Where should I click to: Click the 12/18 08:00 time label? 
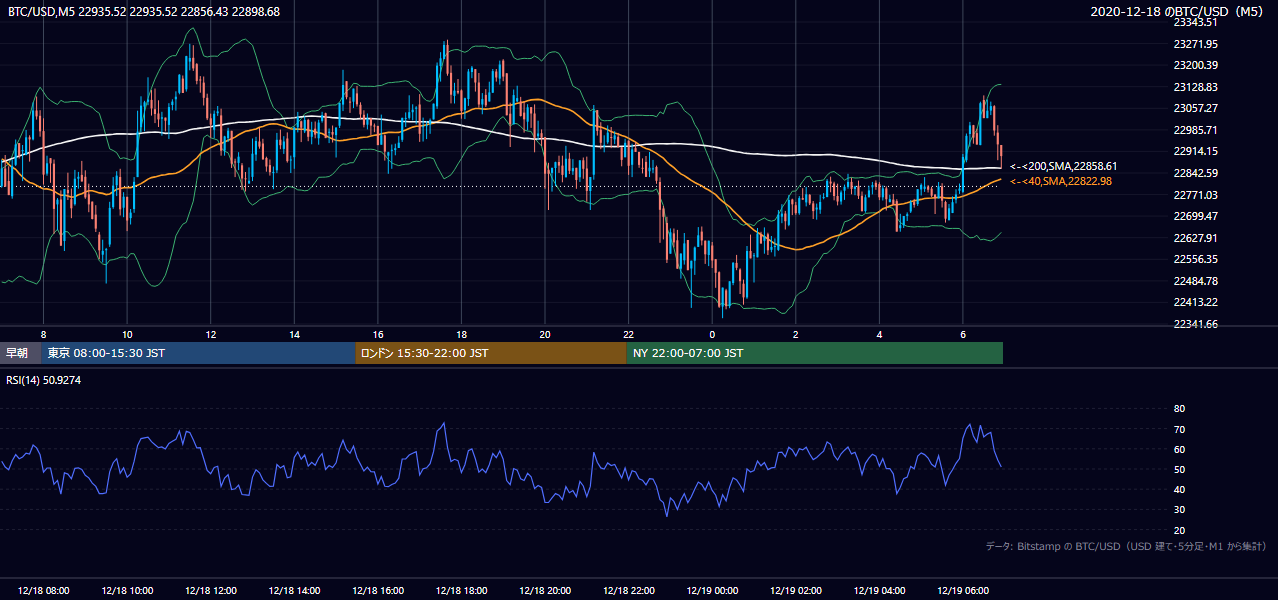click(43, 591)
